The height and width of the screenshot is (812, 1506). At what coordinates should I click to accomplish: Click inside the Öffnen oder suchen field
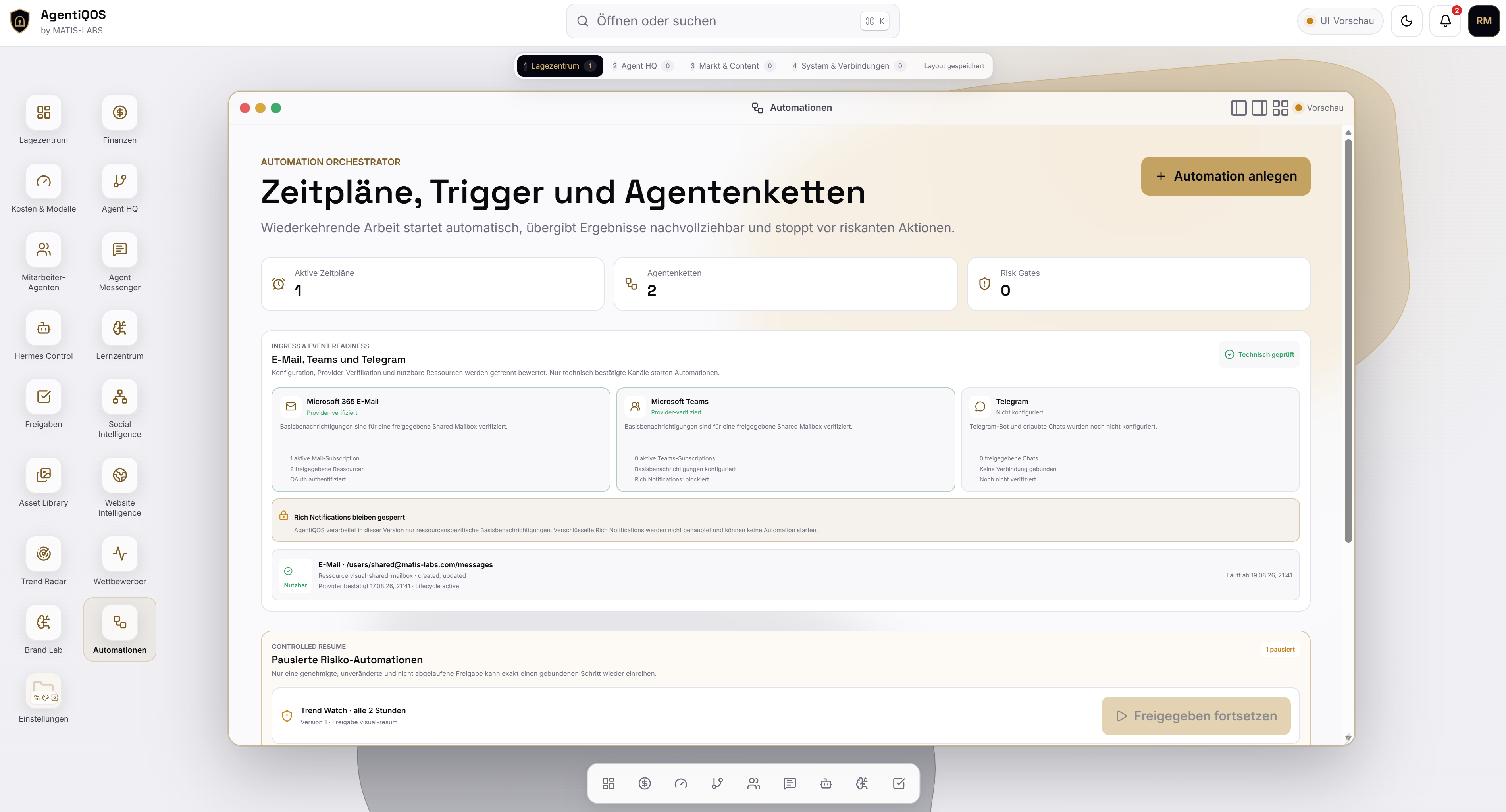(x=732, y=21)
